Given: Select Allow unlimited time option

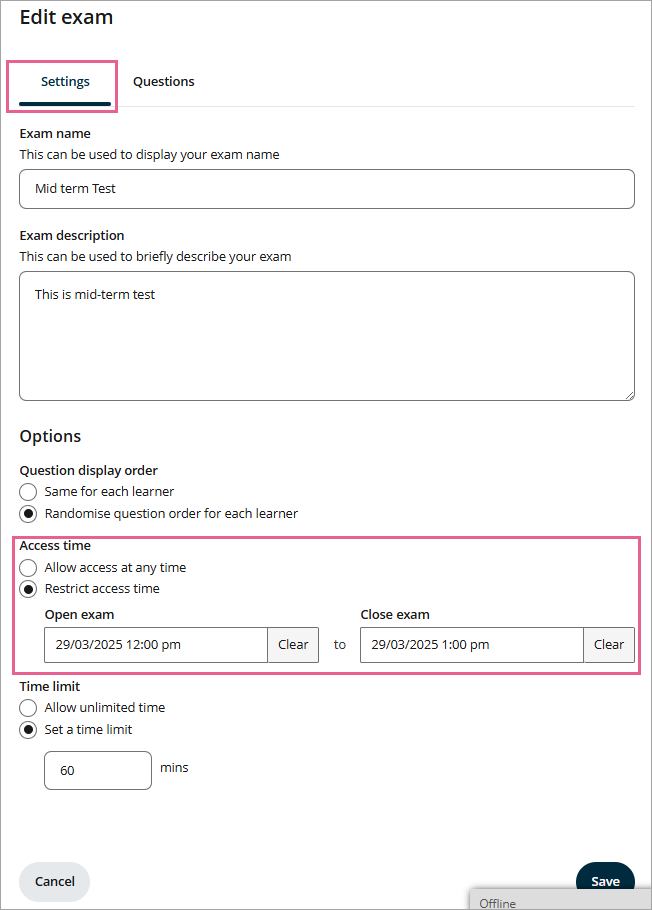Looking at the screenshot, I should pos(29,708).
